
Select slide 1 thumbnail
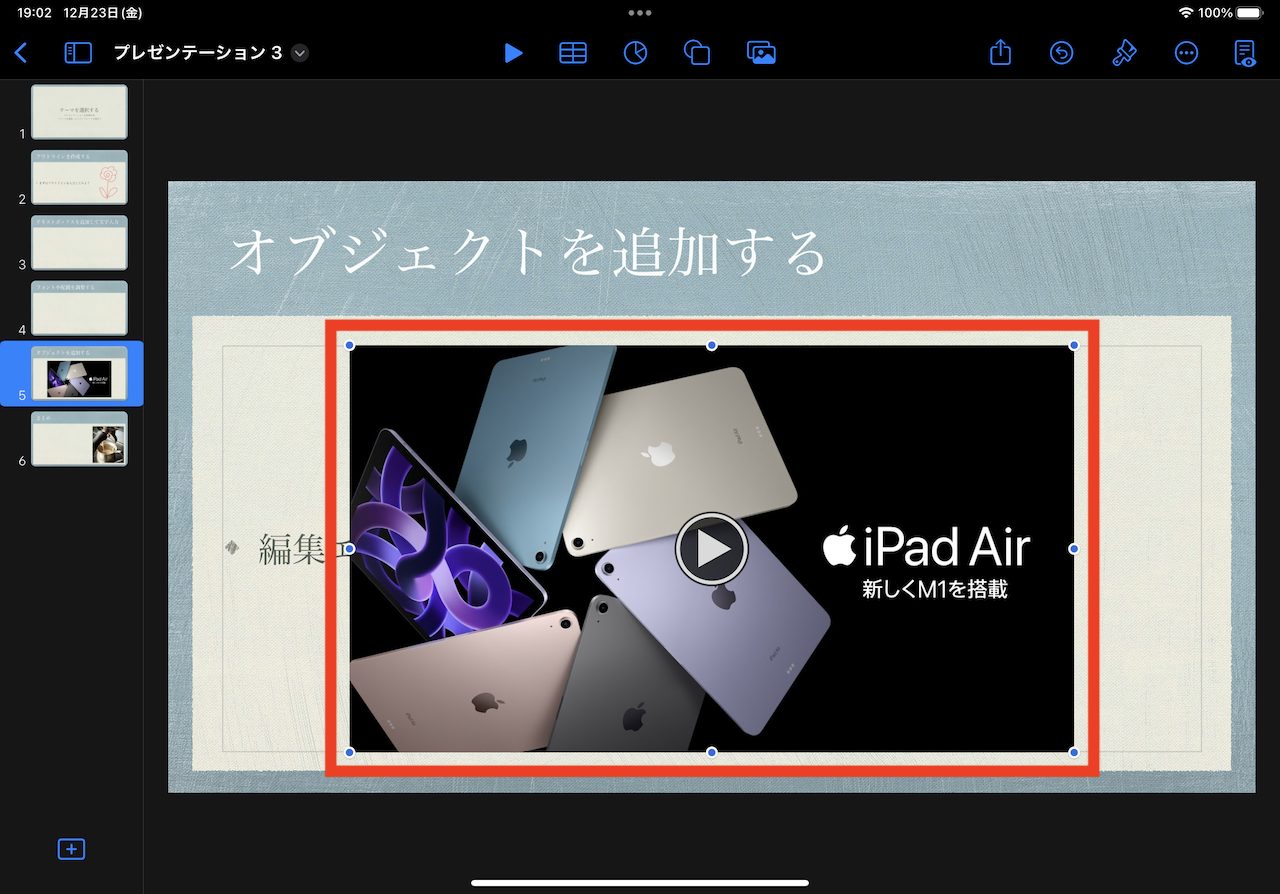[79, 112]
